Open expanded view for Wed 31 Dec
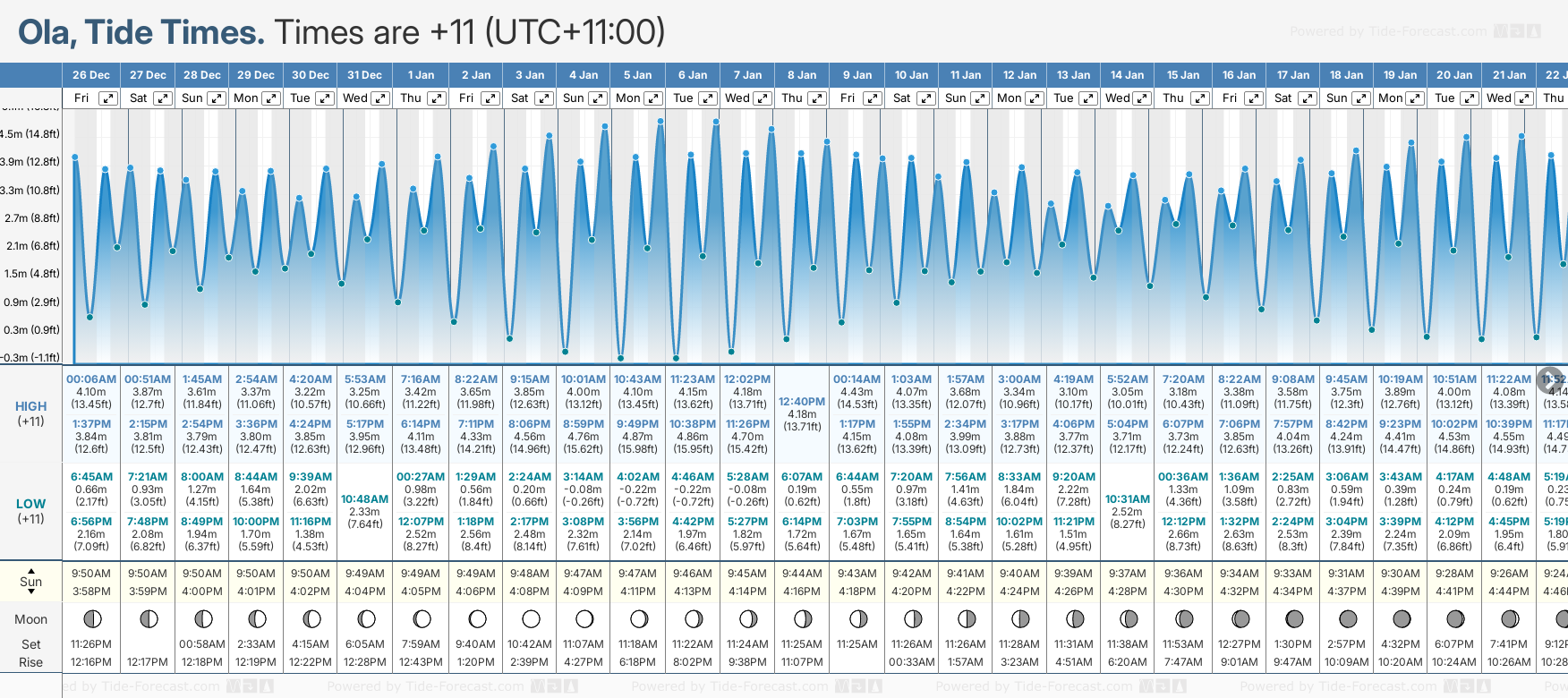 (x=380, y=98)
